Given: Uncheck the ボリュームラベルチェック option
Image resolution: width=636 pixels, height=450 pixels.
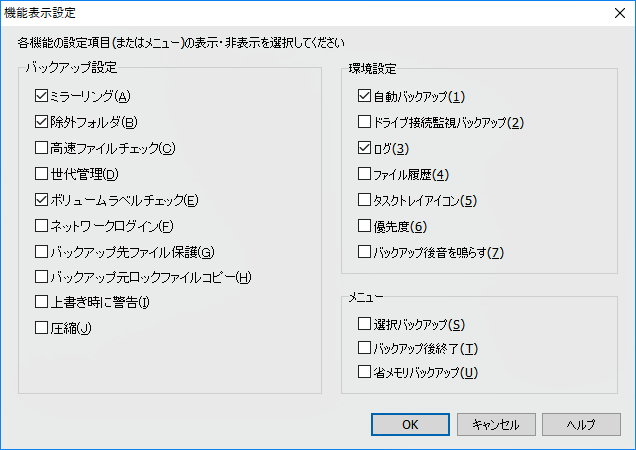Looking at the screenshot, I should (x=42, y=200).
